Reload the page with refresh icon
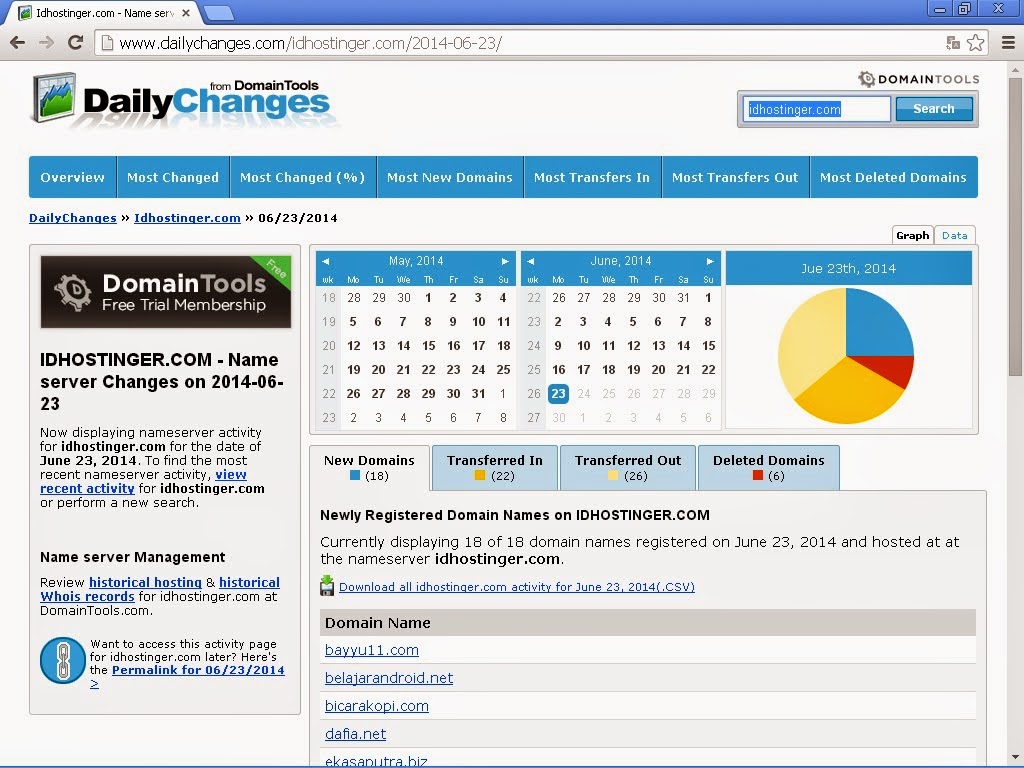This screenshot has height=768, width=1024. [76, 43]
